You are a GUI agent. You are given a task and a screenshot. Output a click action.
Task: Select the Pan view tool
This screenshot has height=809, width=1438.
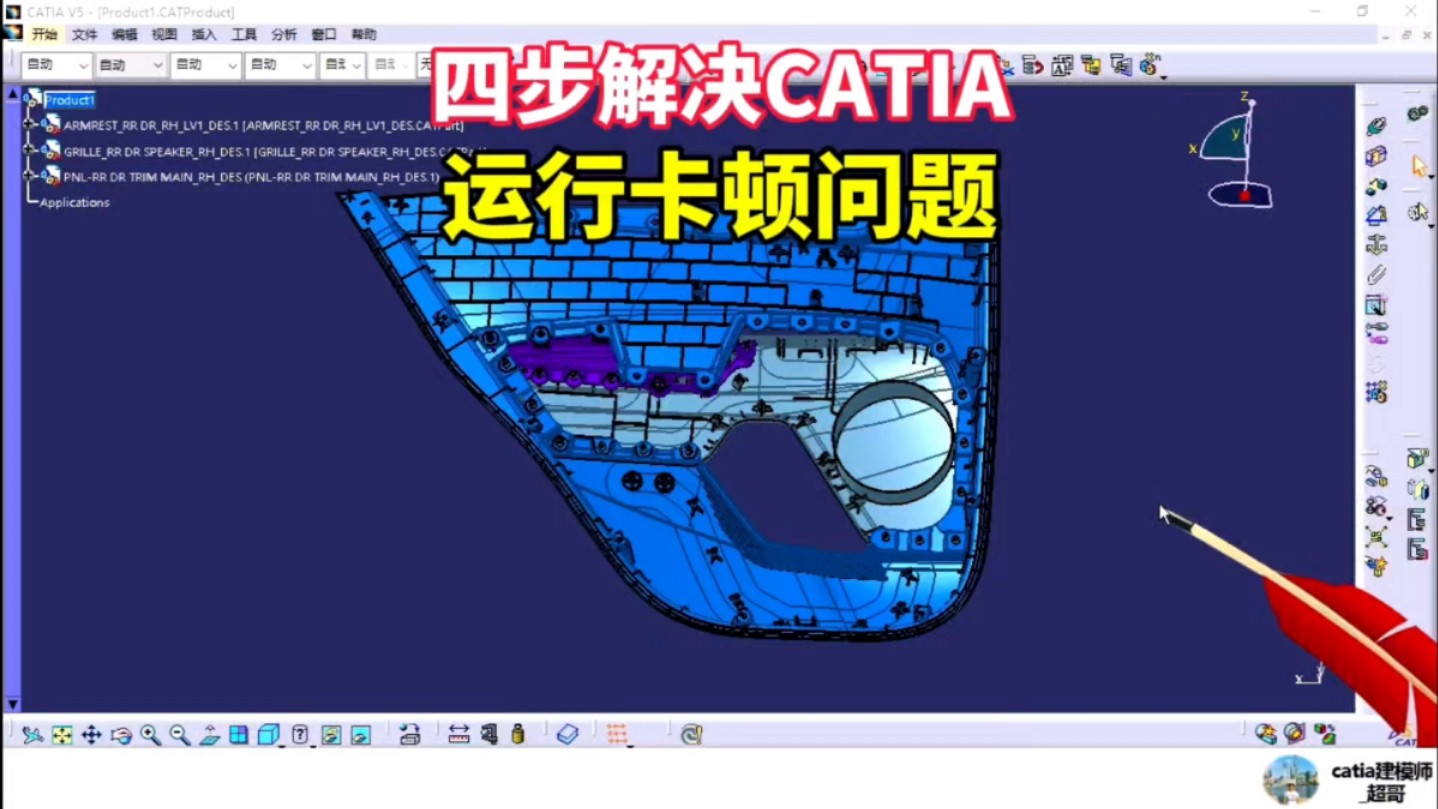tap(91, 735)
